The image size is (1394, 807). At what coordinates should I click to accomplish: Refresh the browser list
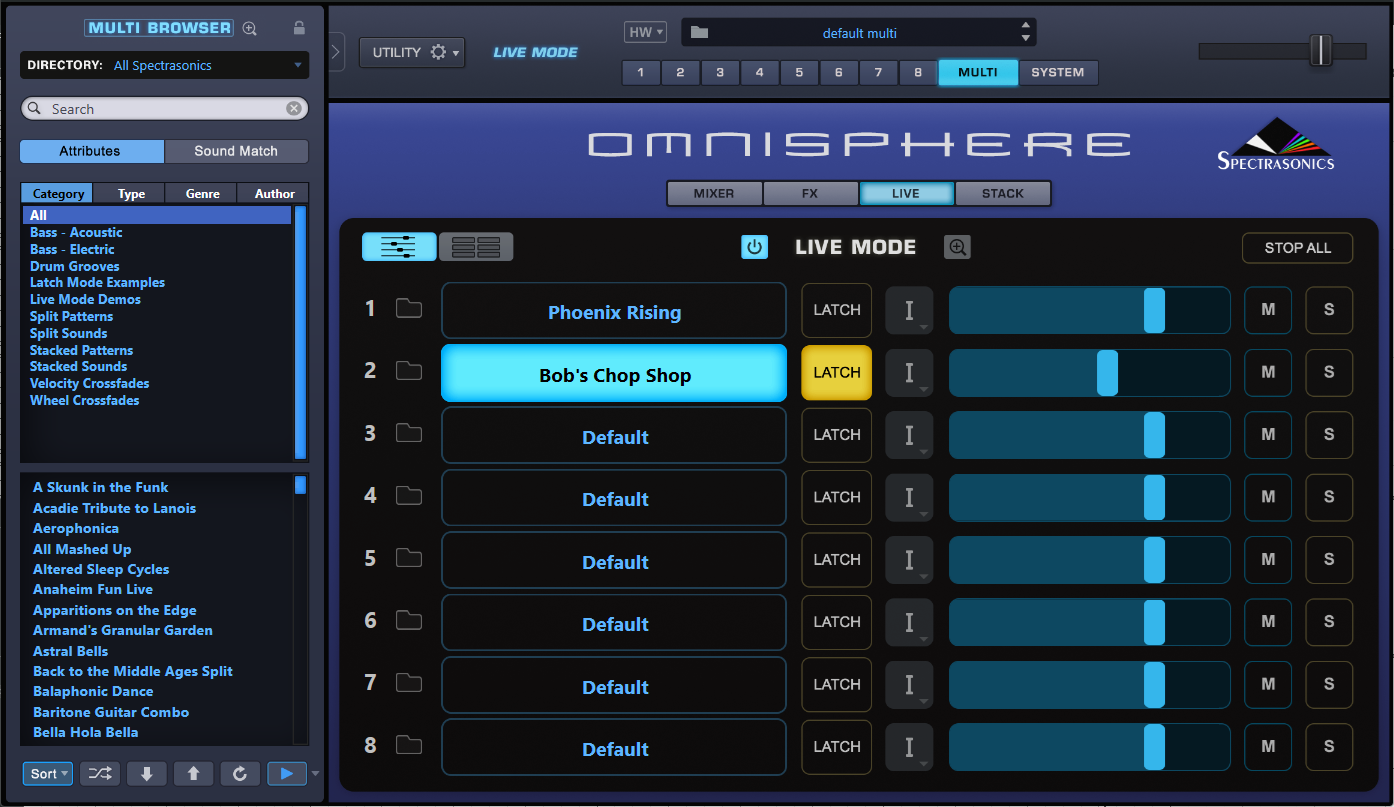pos(240,773)
